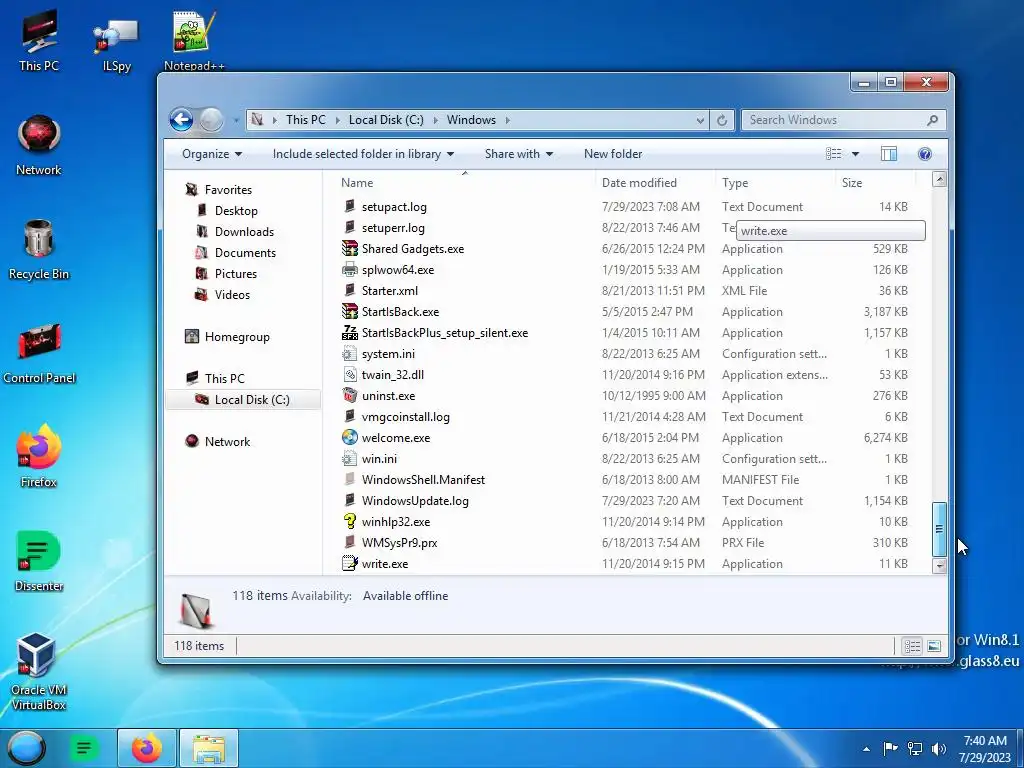Show hidden tray icons arrow

pos(867,749)
